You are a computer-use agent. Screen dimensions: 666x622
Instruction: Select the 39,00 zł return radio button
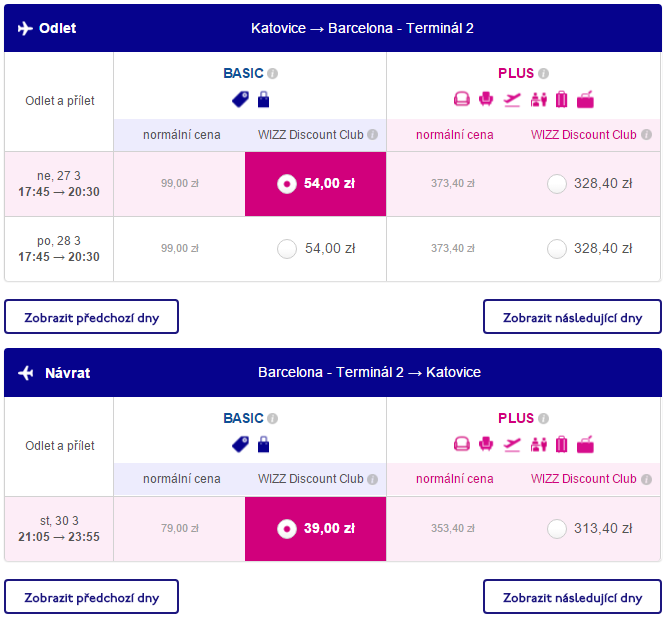287,529
